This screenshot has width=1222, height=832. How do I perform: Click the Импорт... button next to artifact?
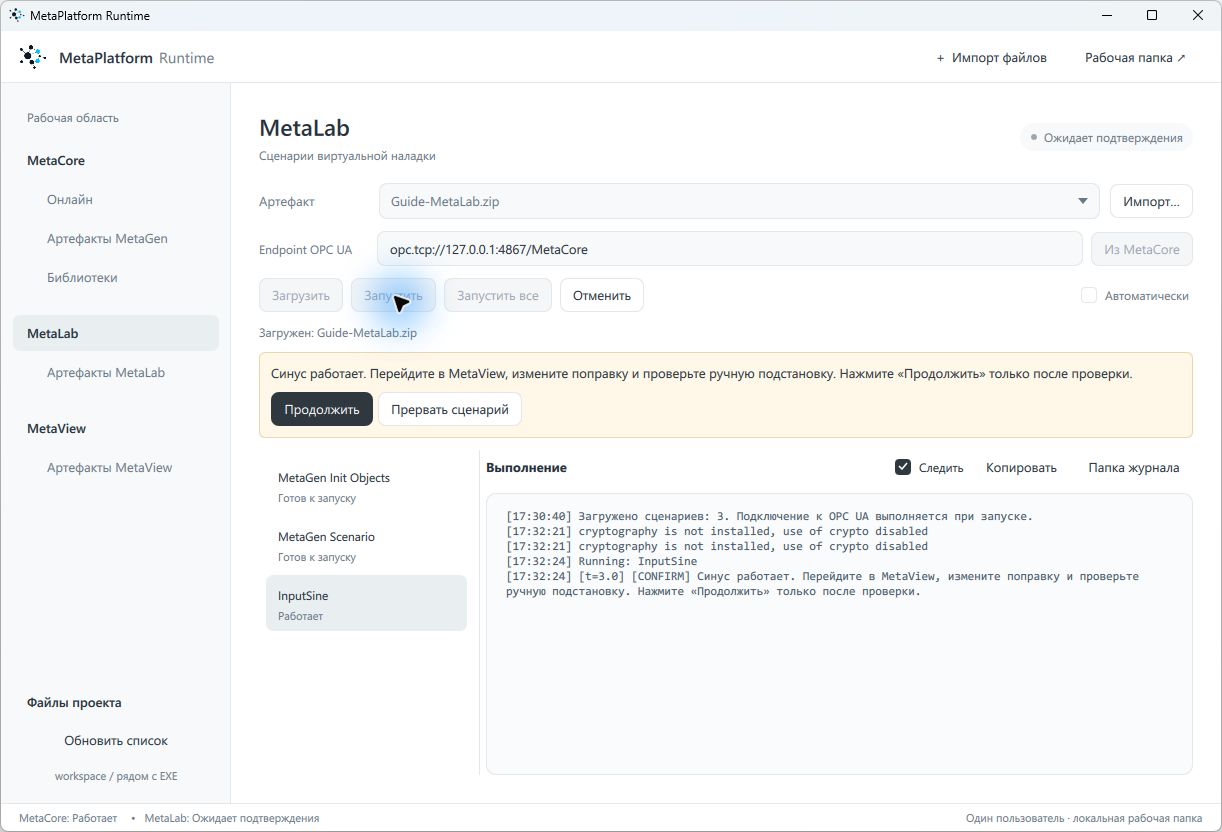1151,201
